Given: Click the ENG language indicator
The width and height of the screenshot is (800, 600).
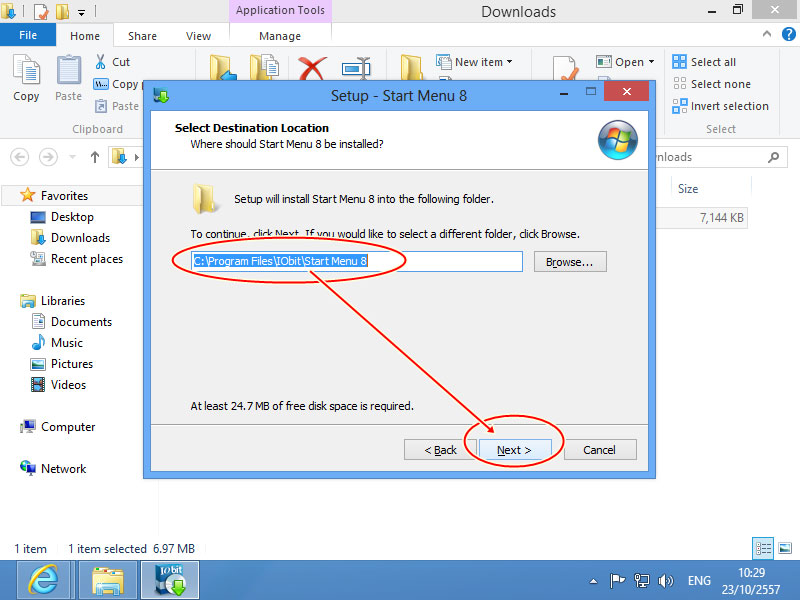Looking at the screenshot, I should (x=699, y=581).
